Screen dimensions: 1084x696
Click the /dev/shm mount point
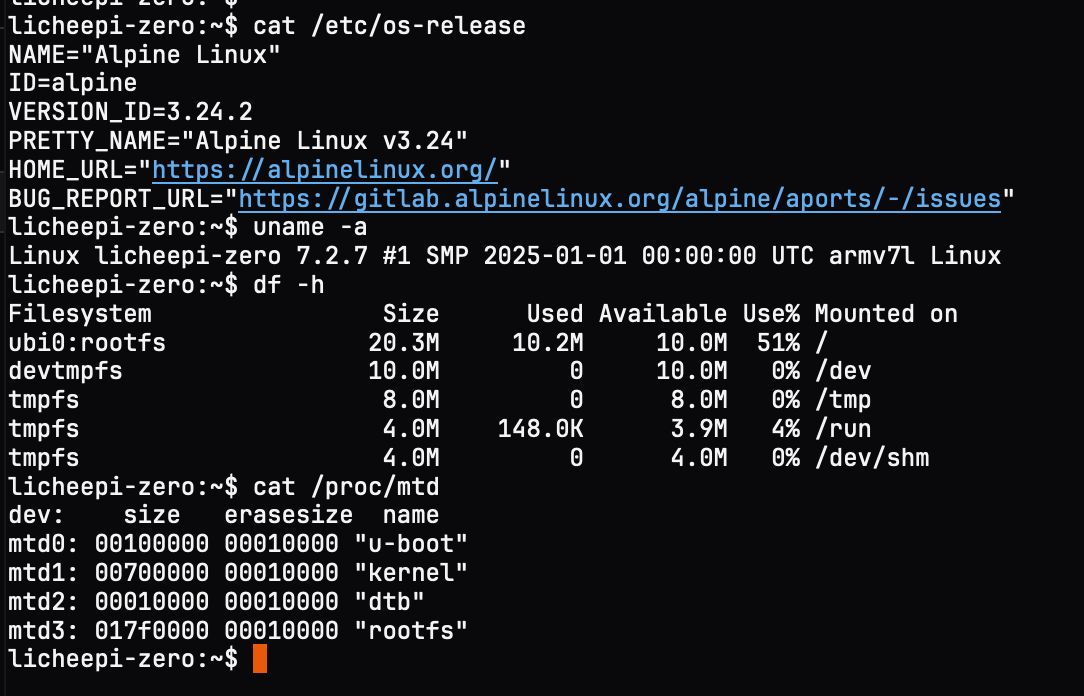coord(872,458)
